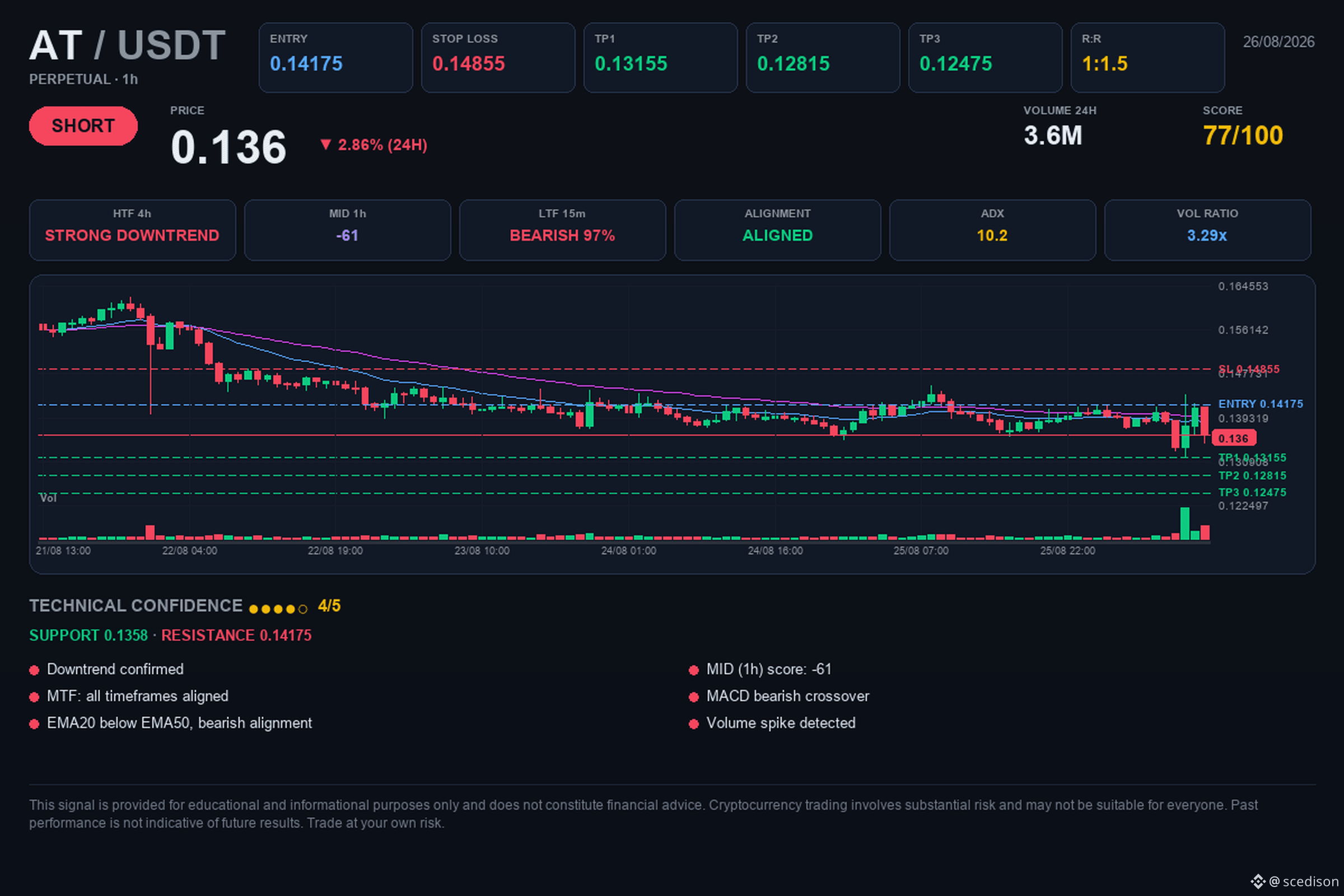Click the TECHNICAL CONFIDENCE heading
The width and height of the screenshot is (1344, 896).
[x=136, y=606]
